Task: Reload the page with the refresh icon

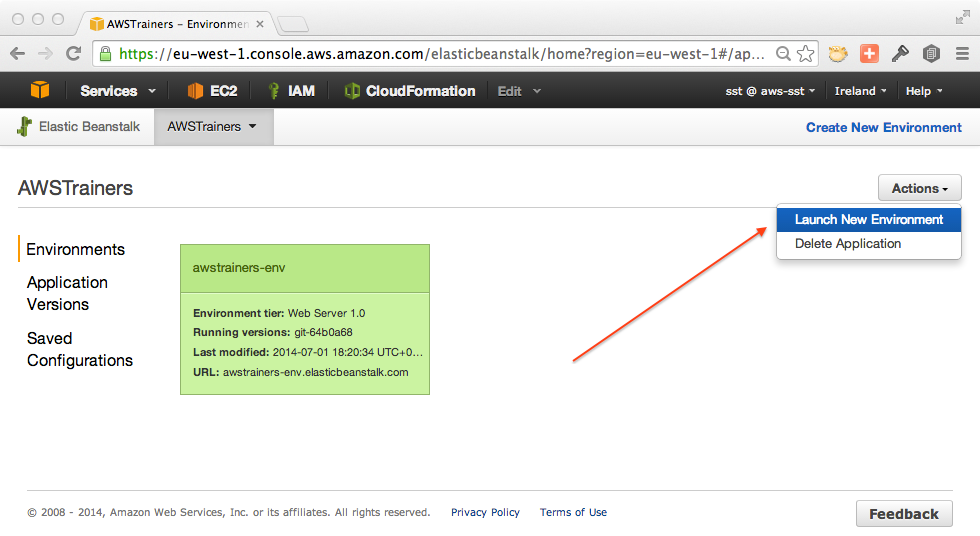Action: [x=74, y=54]
